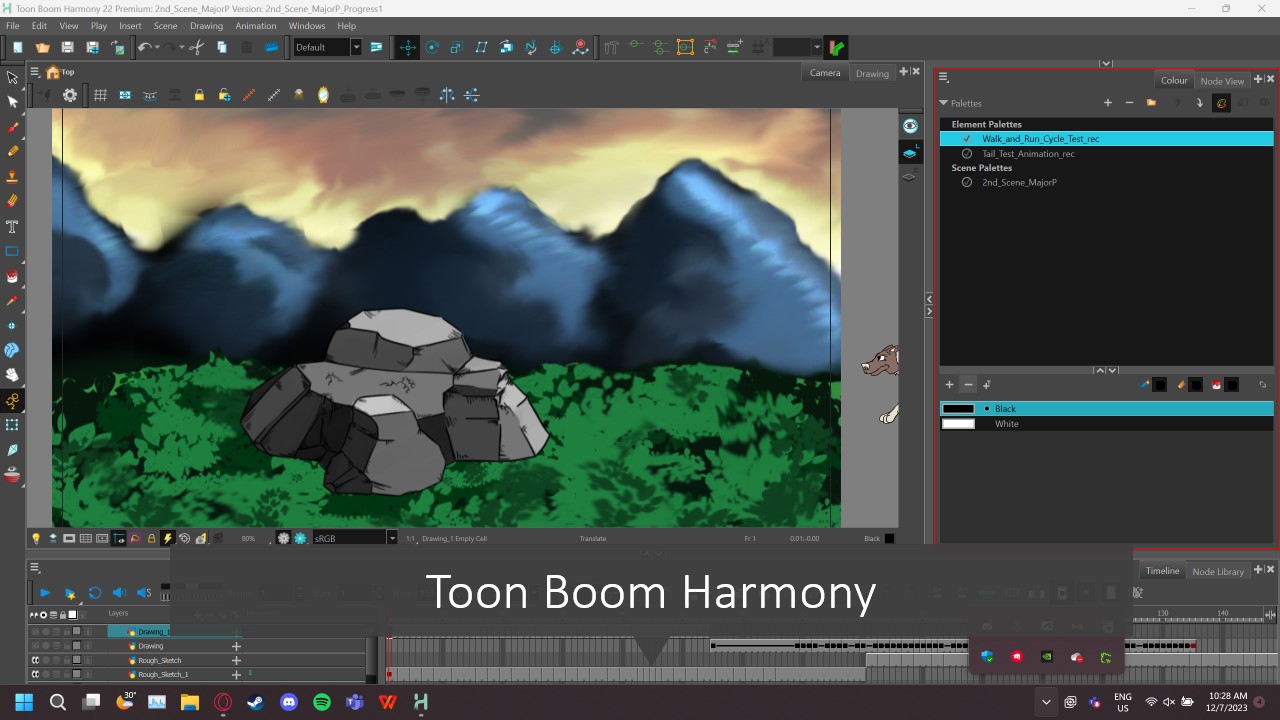Add a new colour swatch with the plus button
The image size is (1280, 720).
point(949,385)
